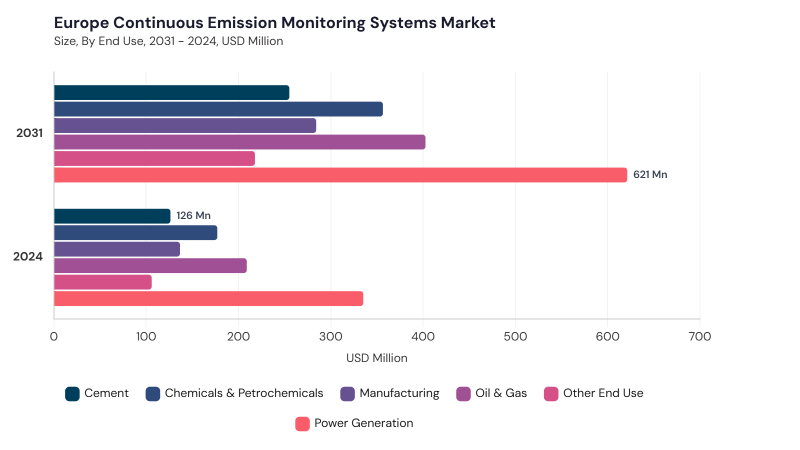This screenshot has width=800, height=450.
Task: Select the 2024 Other End Use bar
Action: [103, 282]
